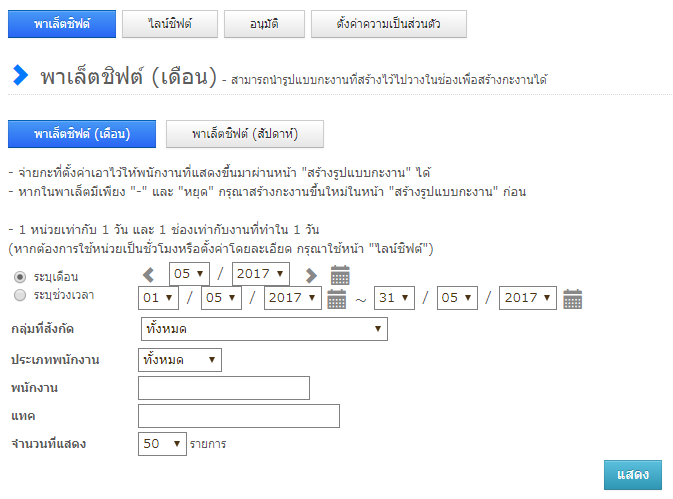Open year 2017 dropdown in ระบุเดือน row
This screenshot has height=499, width=673.
tap(260, 274)
